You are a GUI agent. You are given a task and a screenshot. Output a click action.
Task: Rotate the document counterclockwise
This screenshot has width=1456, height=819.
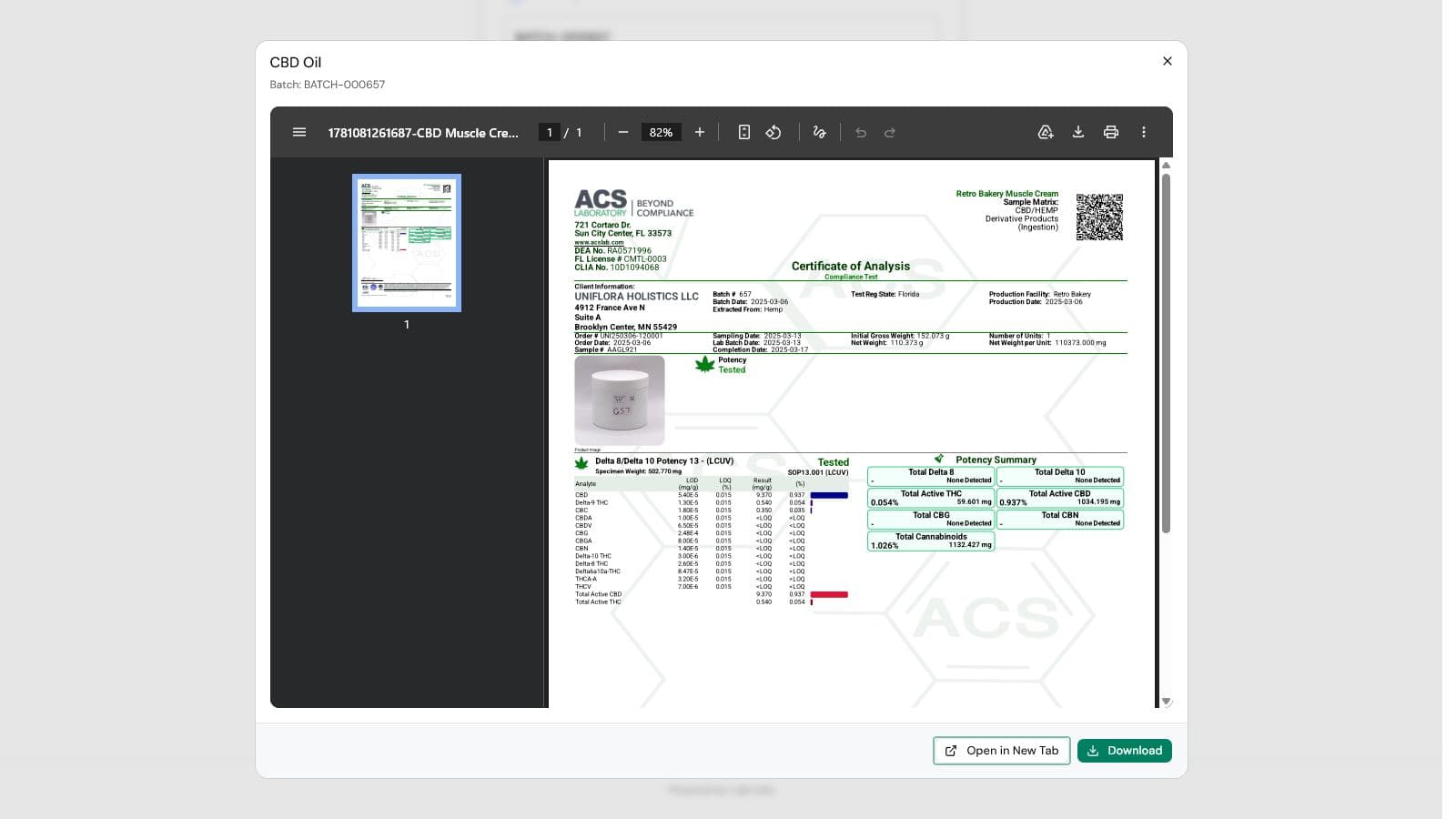pos(773,132)
